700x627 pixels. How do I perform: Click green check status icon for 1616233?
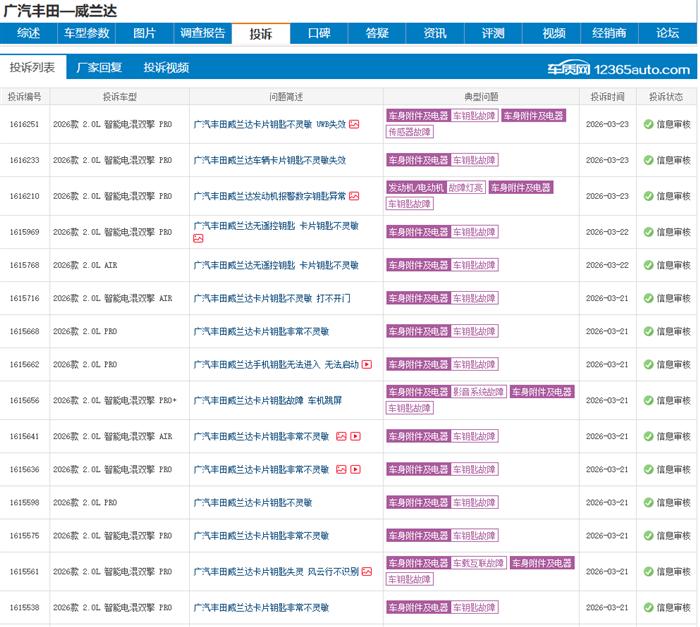[648, 160]
